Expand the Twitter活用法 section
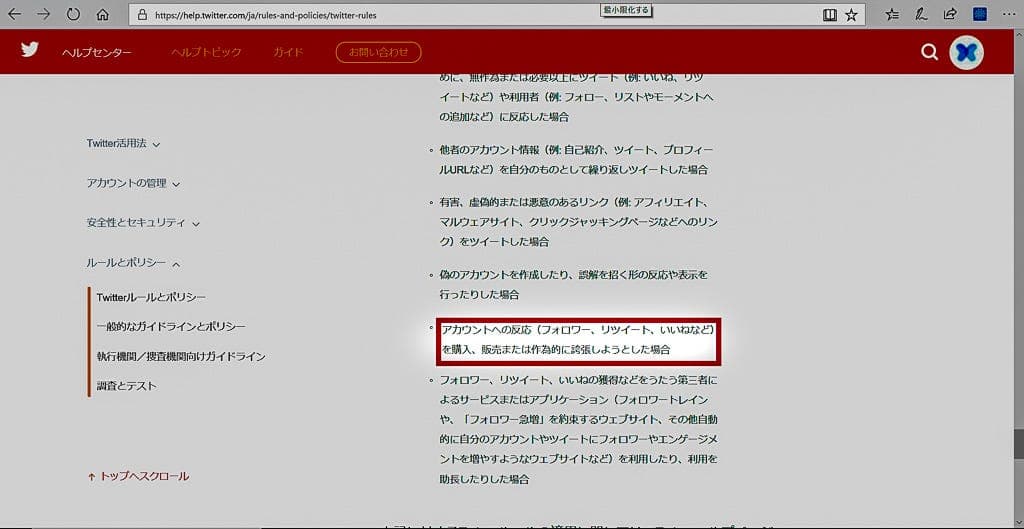Image resolution: width=1024 pixels, height=529 pixels. pos(123,144)
